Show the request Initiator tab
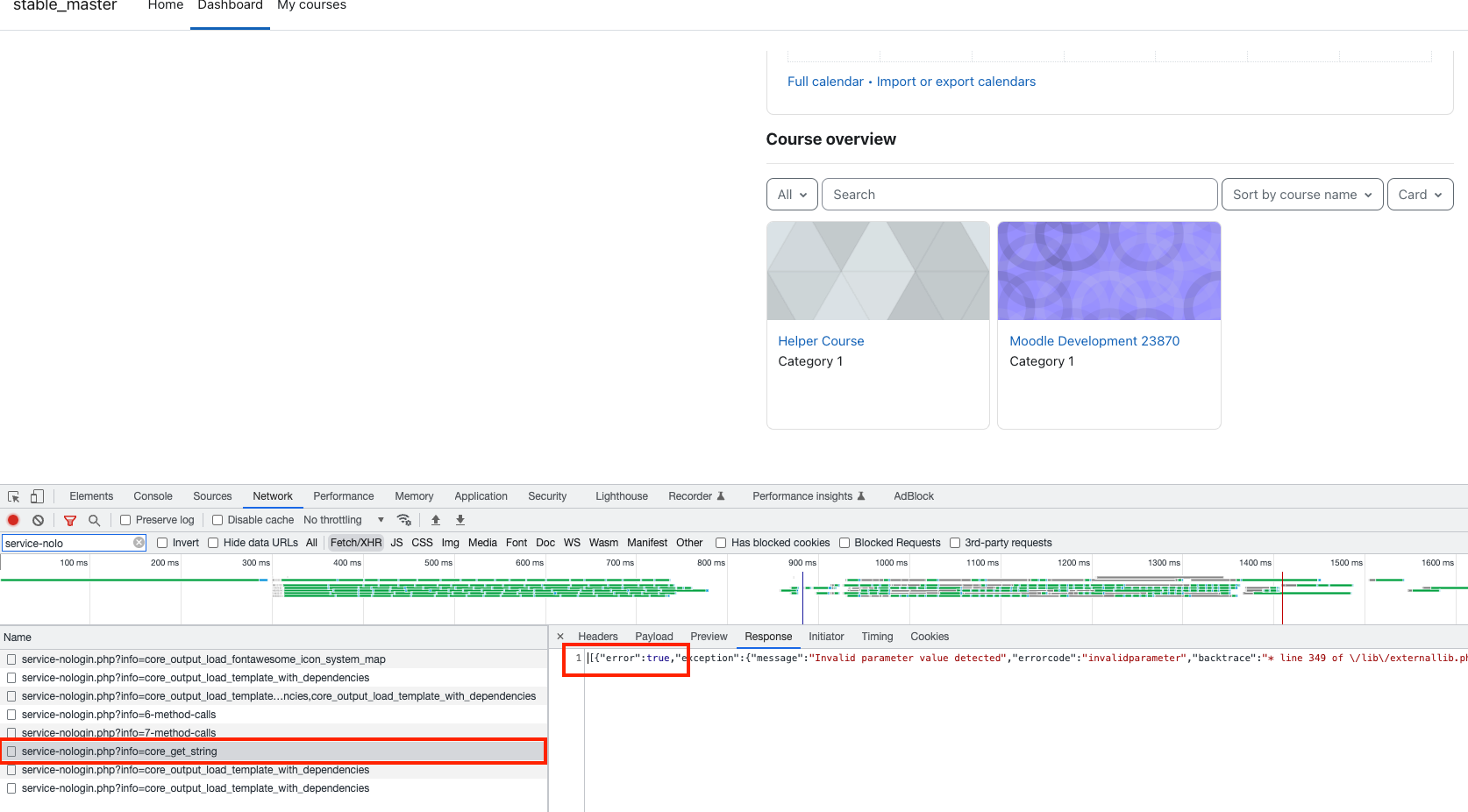This screenshot has width=1468, height=812. coord(826,637)
